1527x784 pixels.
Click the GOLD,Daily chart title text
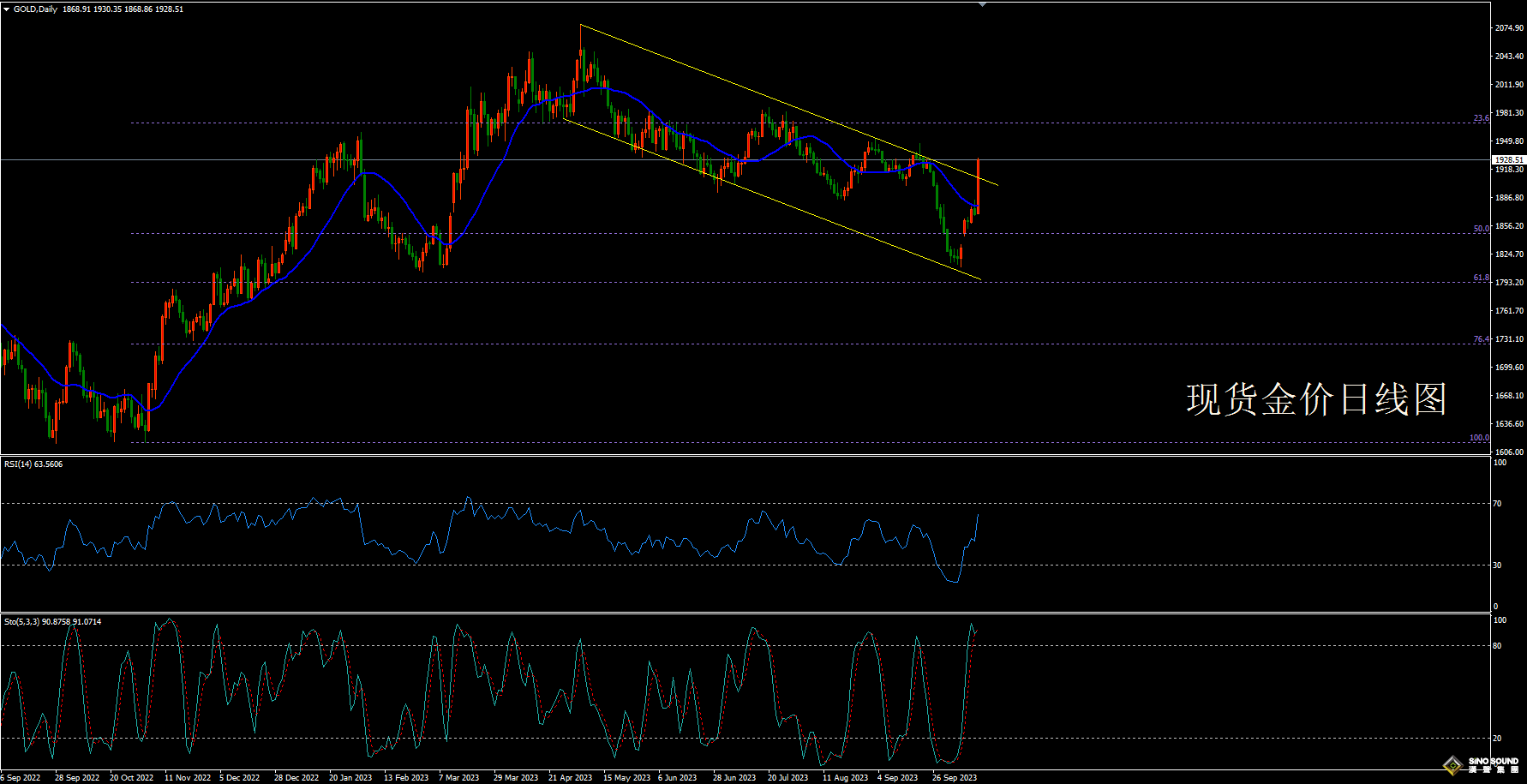click(36, 9)
